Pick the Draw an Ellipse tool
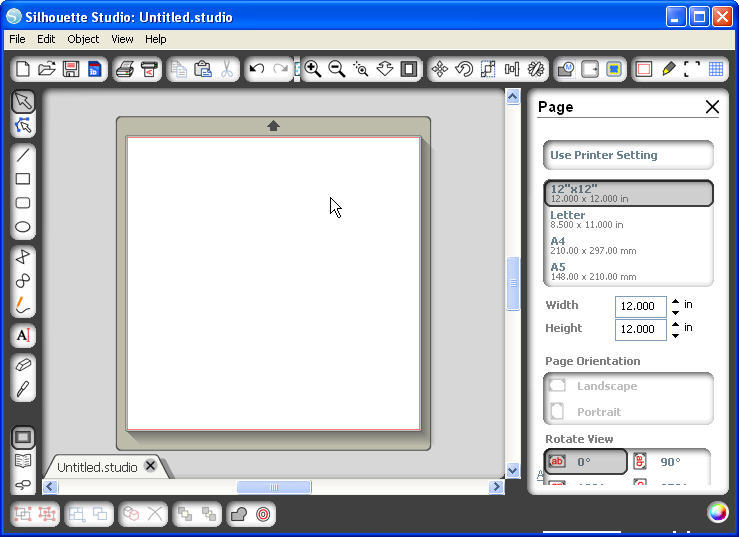Viewport: 739px width, 537px height. [23, 227]
